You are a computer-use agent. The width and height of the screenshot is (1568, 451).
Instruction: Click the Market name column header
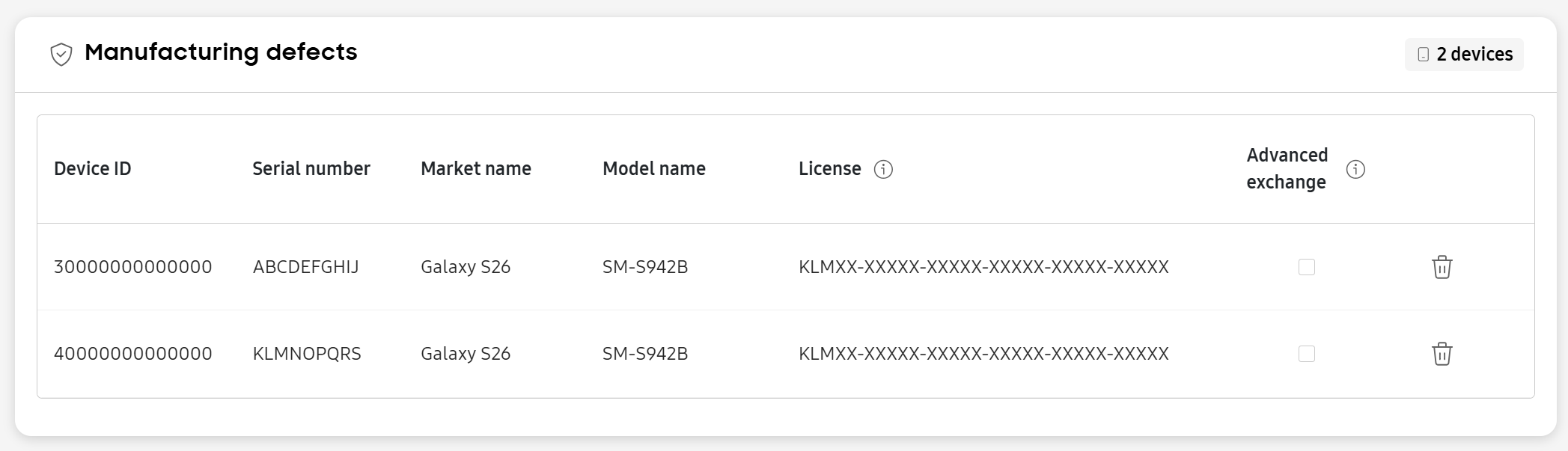tap(476, 169)
